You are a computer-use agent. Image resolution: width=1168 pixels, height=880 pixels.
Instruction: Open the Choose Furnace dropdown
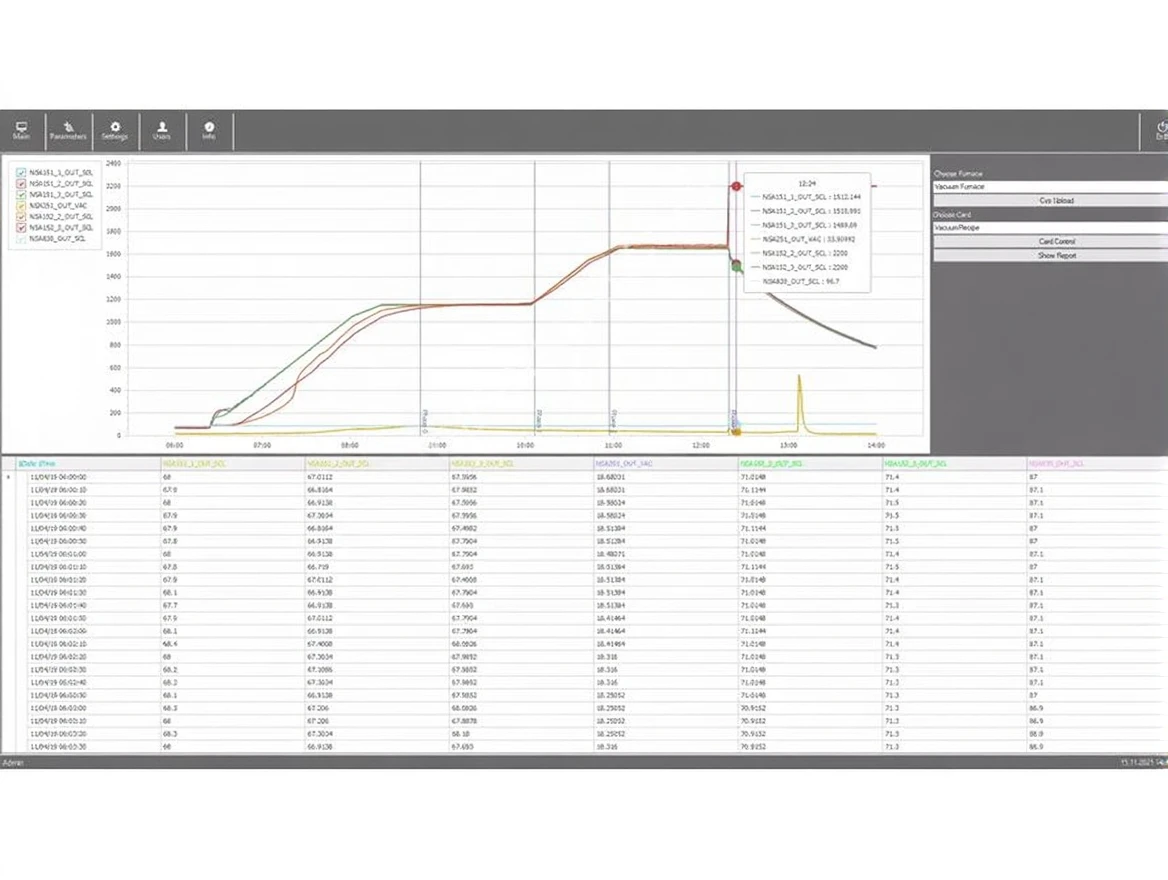[x=1050, y=187]
